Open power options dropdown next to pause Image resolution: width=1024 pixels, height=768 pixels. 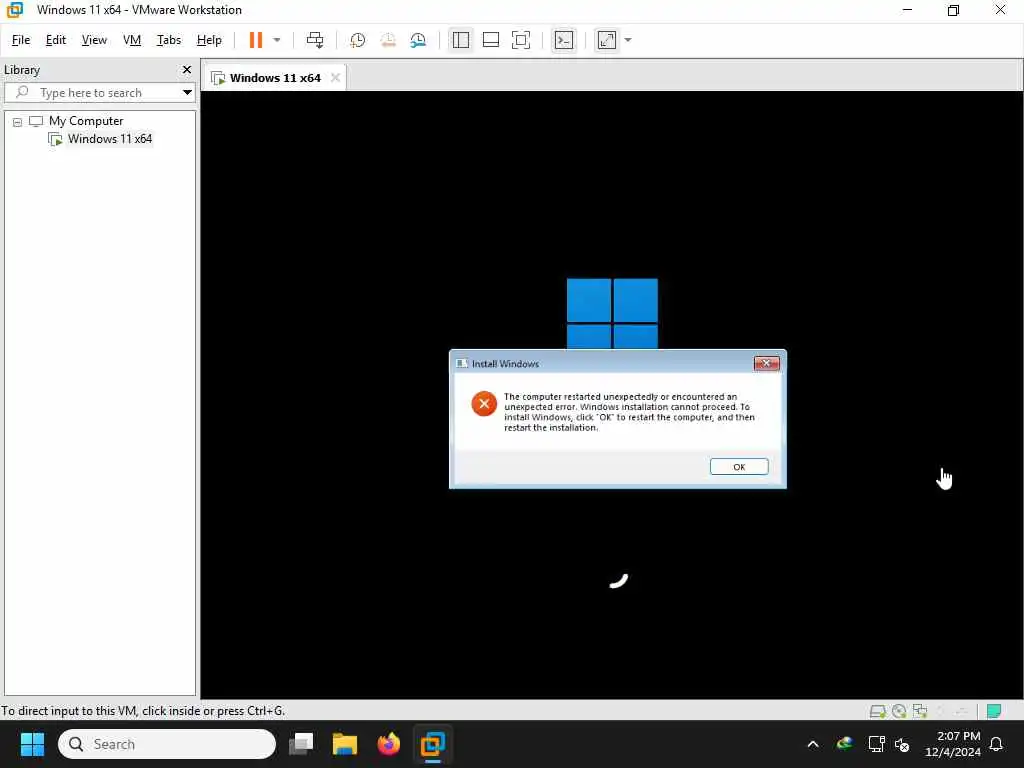[277, 40]
